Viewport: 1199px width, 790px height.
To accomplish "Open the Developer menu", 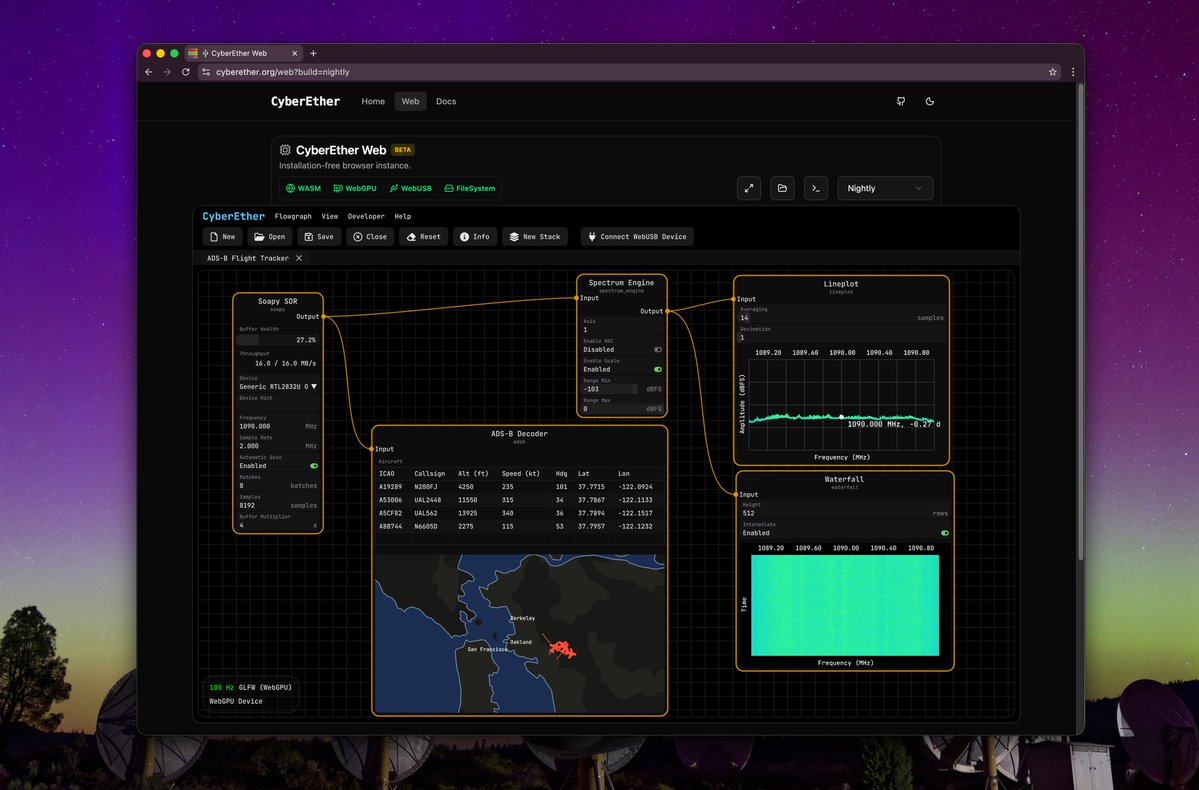I will pos(366,216).
